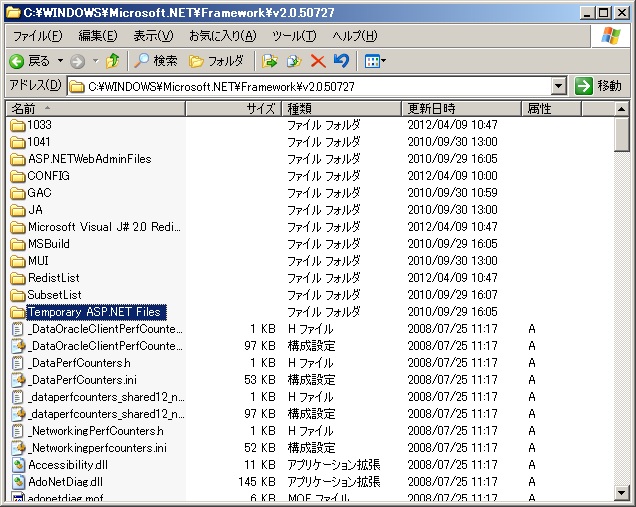Click the Copy To toolbar icon
The width and height of the screenshot is (636, 507).
[294, 61]
